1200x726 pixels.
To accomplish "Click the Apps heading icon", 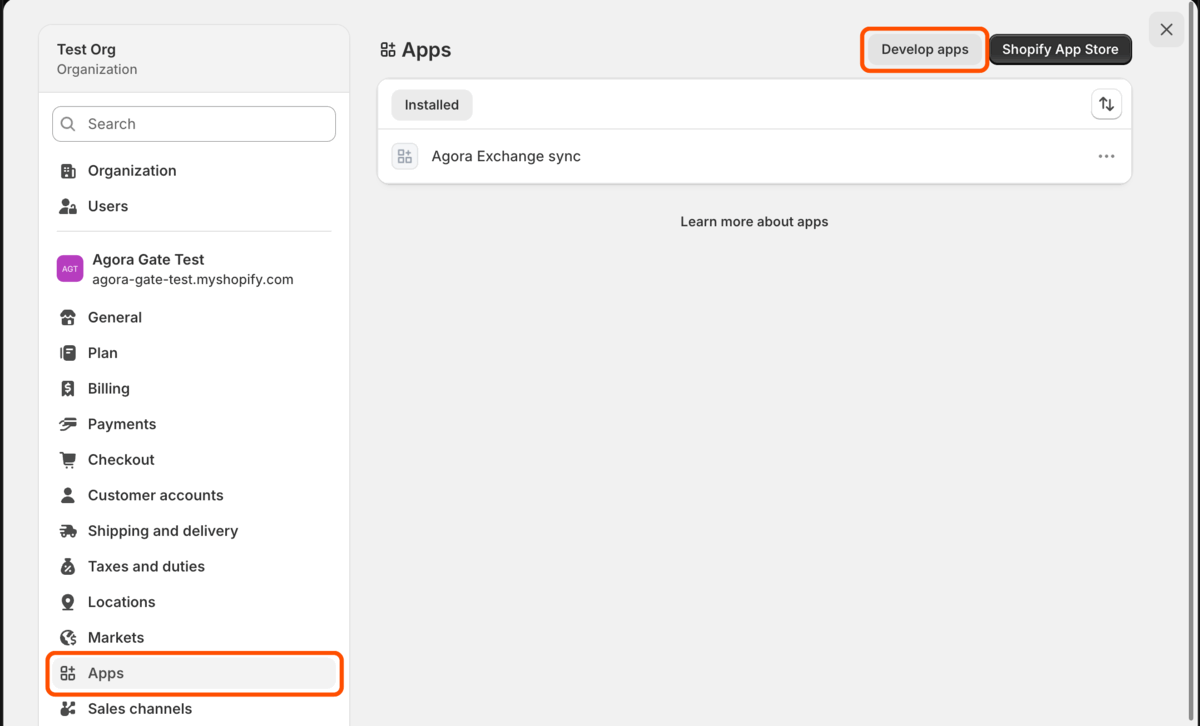I will point(388,50).
